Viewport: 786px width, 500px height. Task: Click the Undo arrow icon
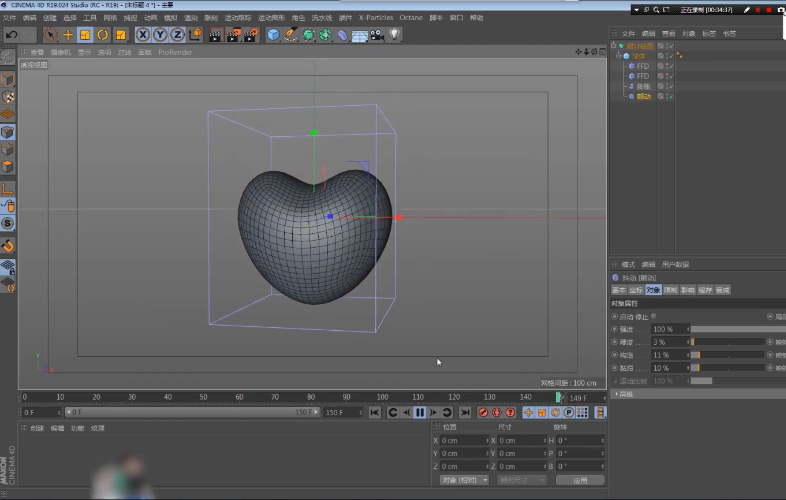coord(12,35)
